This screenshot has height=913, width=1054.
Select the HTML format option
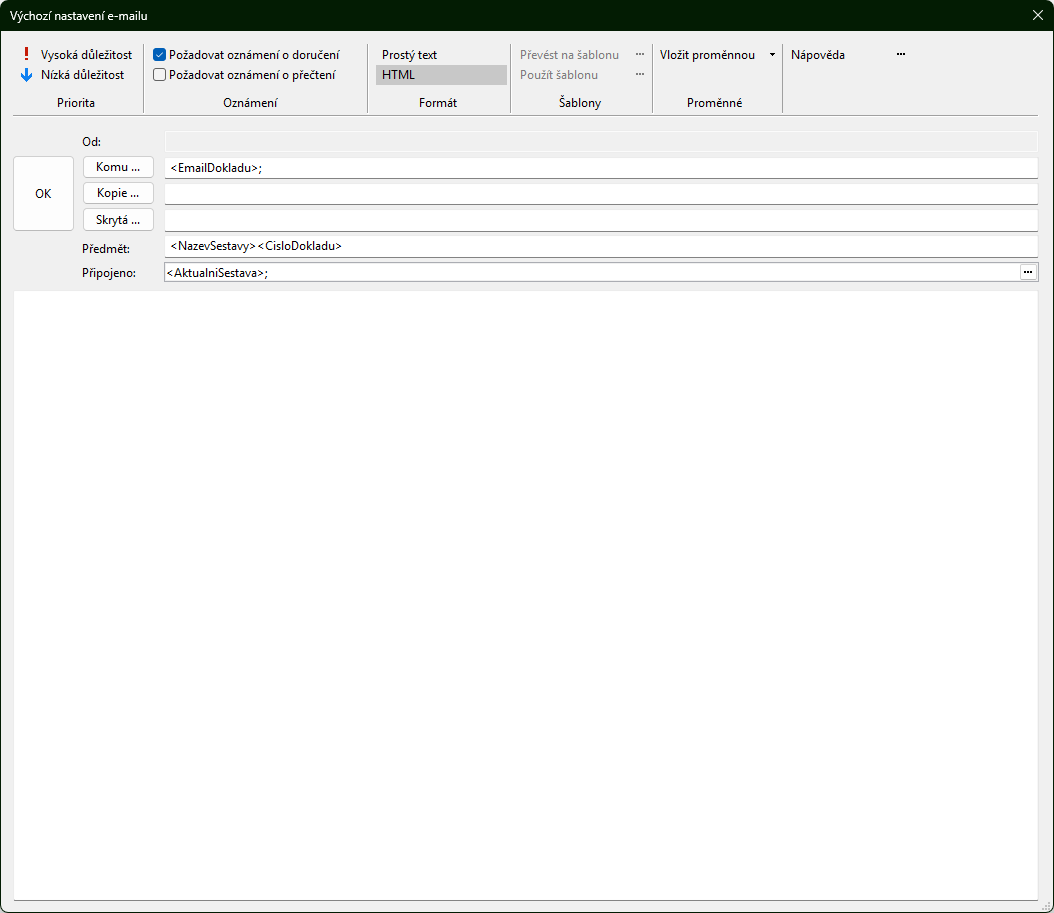click(398, 74)
